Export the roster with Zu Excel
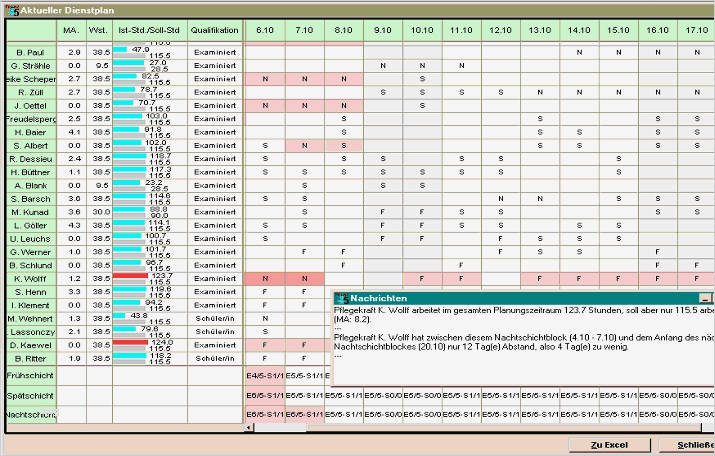715x456 pixels. tap(609, 445)
